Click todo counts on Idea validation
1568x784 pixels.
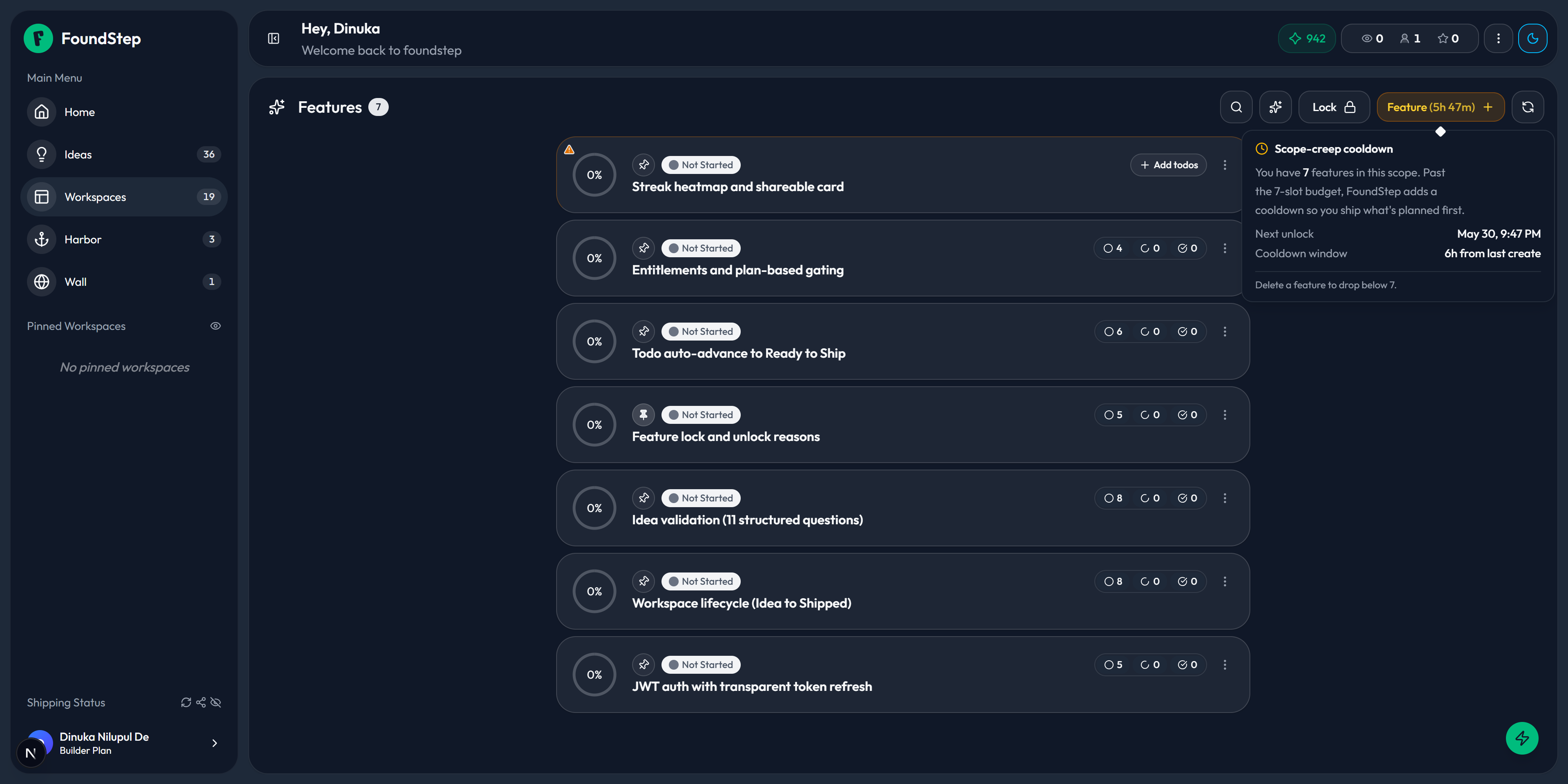(x=1150, y=499)
